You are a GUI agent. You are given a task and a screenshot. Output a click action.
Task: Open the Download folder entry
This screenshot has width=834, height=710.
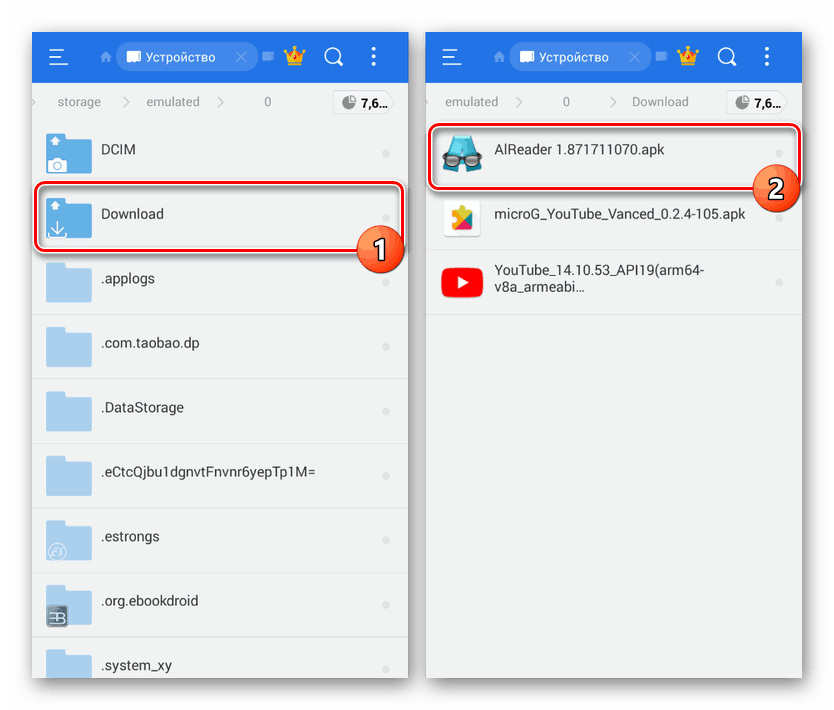pos(150,214)
